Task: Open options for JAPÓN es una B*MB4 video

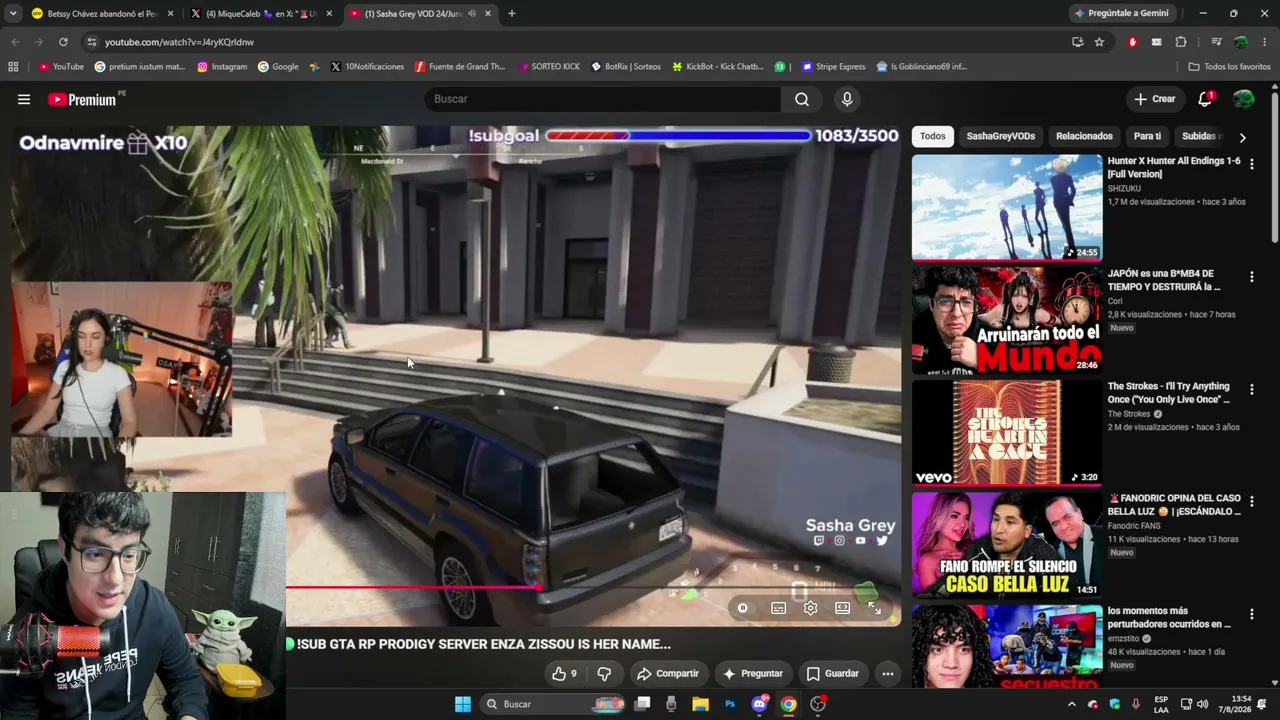Action: pyautogui.click(x=1251, y=276)
